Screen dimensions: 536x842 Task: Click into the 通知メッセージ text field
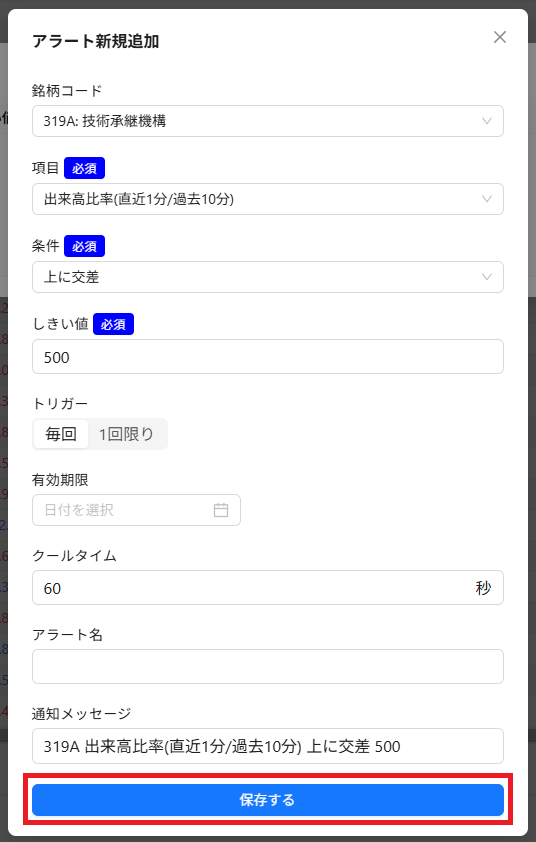267,746
